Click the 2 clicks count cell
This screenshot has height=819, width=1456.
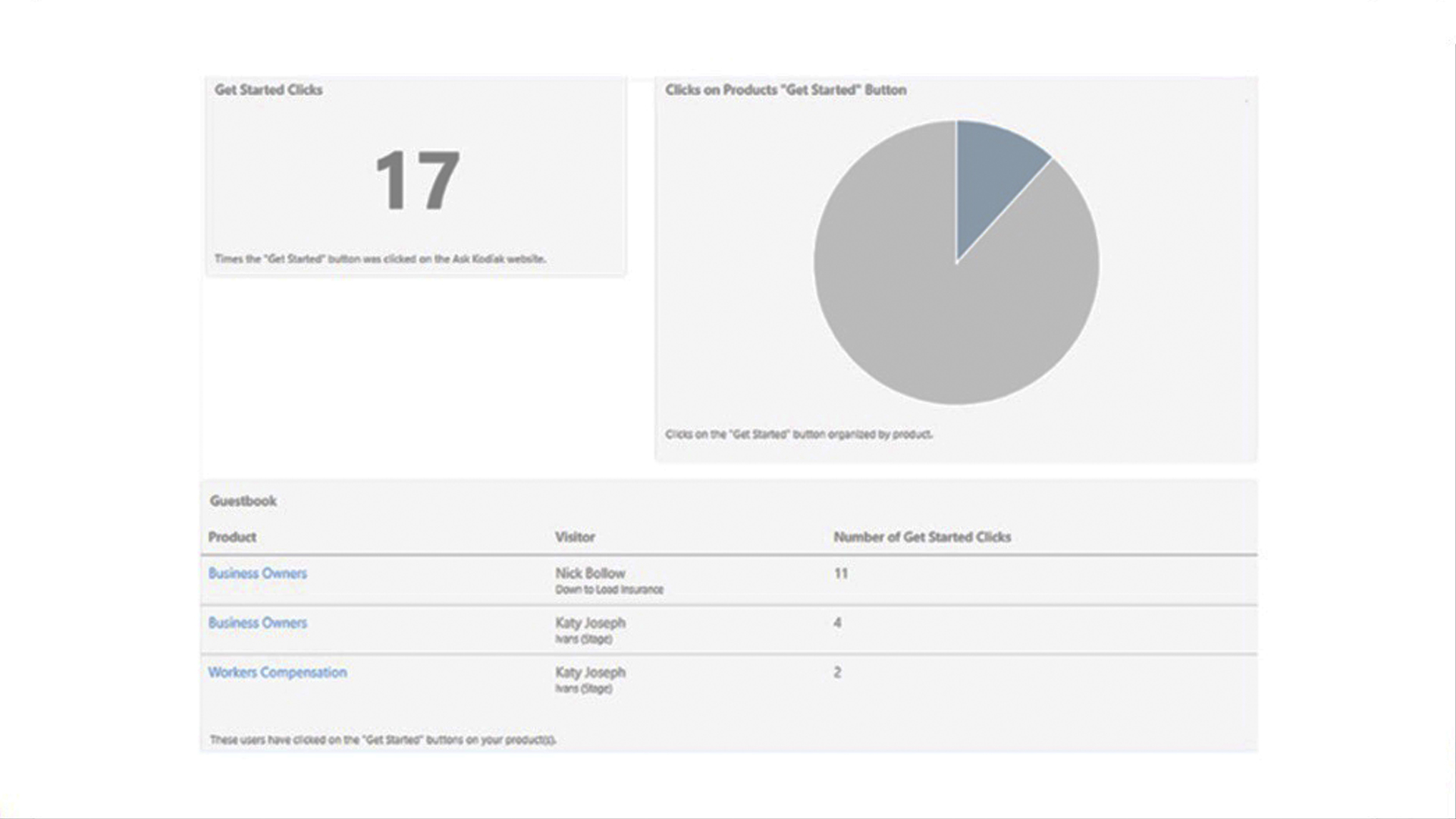pyautogui.click(x=837, y=672)
